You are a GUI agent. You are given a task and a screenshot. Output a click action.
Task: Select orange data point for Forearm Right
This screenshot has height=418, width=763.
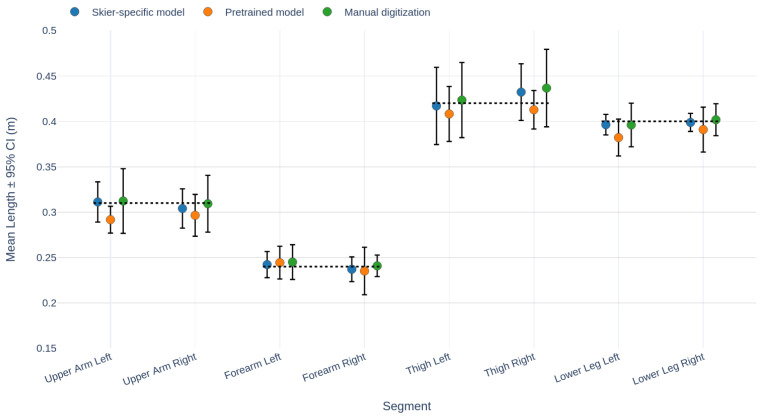tap(364, 271)
